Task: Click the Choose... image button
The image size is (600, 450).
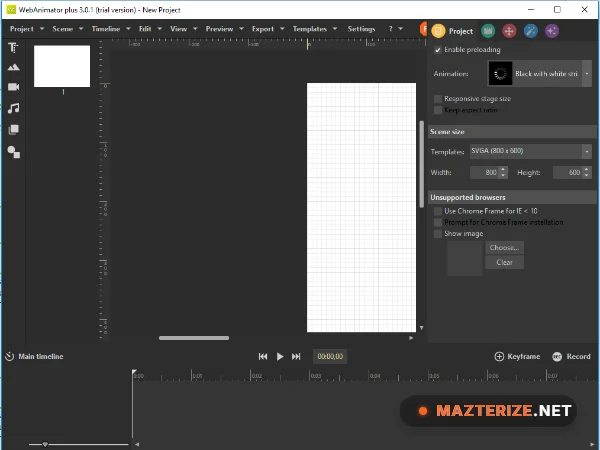Action: pyautogui.click(x=504, y=248)
